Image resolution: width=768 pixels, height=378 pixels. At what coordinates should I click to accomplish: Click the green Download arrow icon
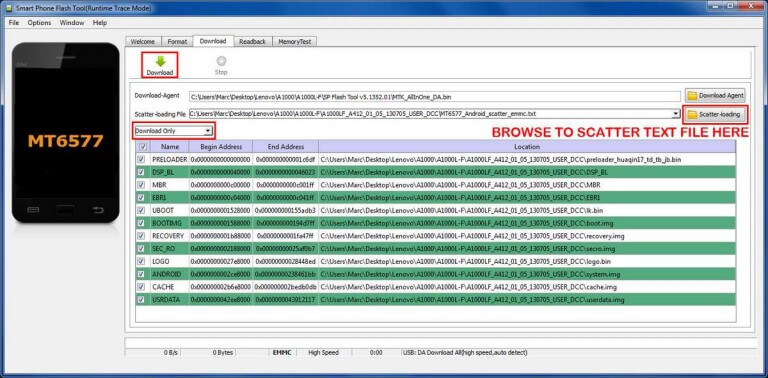tap(160, 61)
